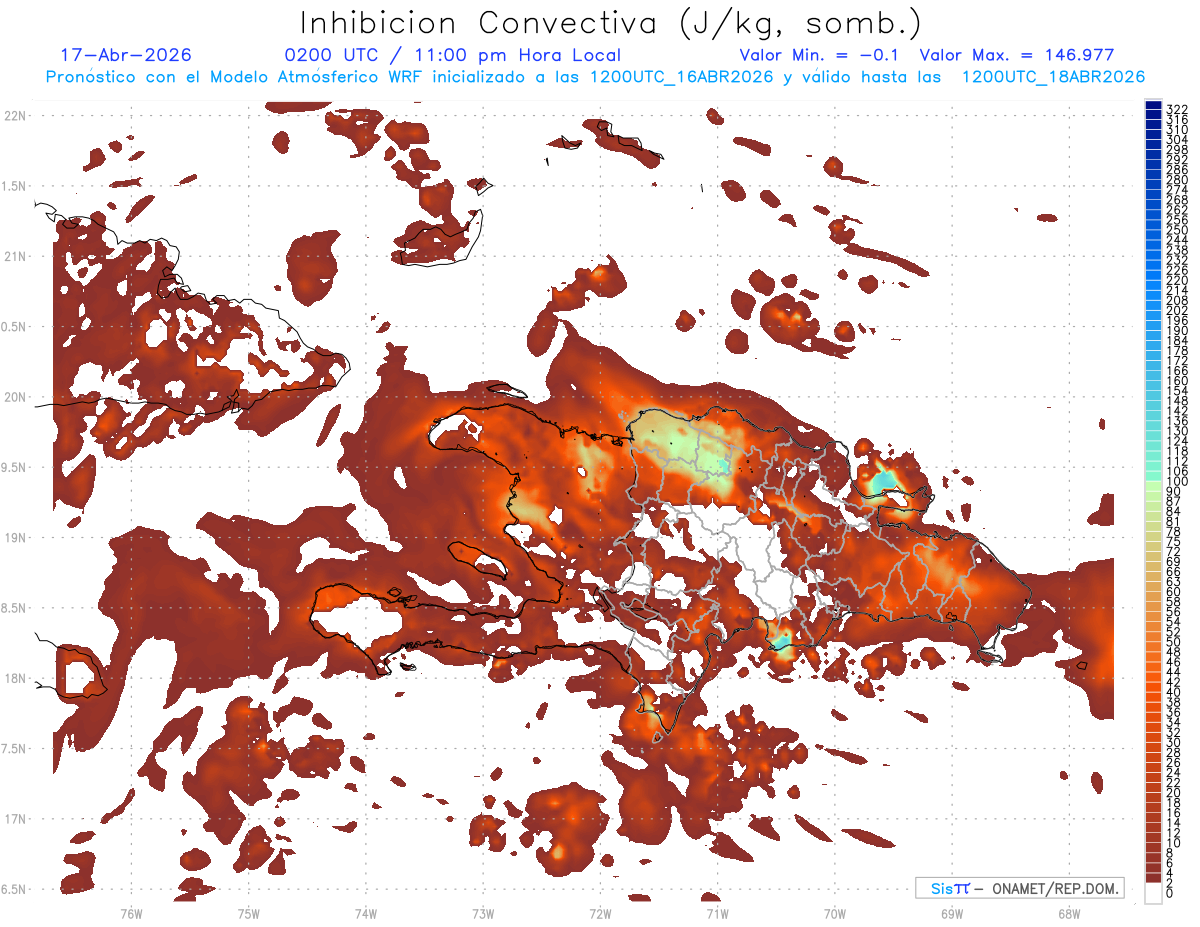Click the 76W longitude axis label
The height and width of the screenshot is (927, 1200).
[x=131, y=914]
